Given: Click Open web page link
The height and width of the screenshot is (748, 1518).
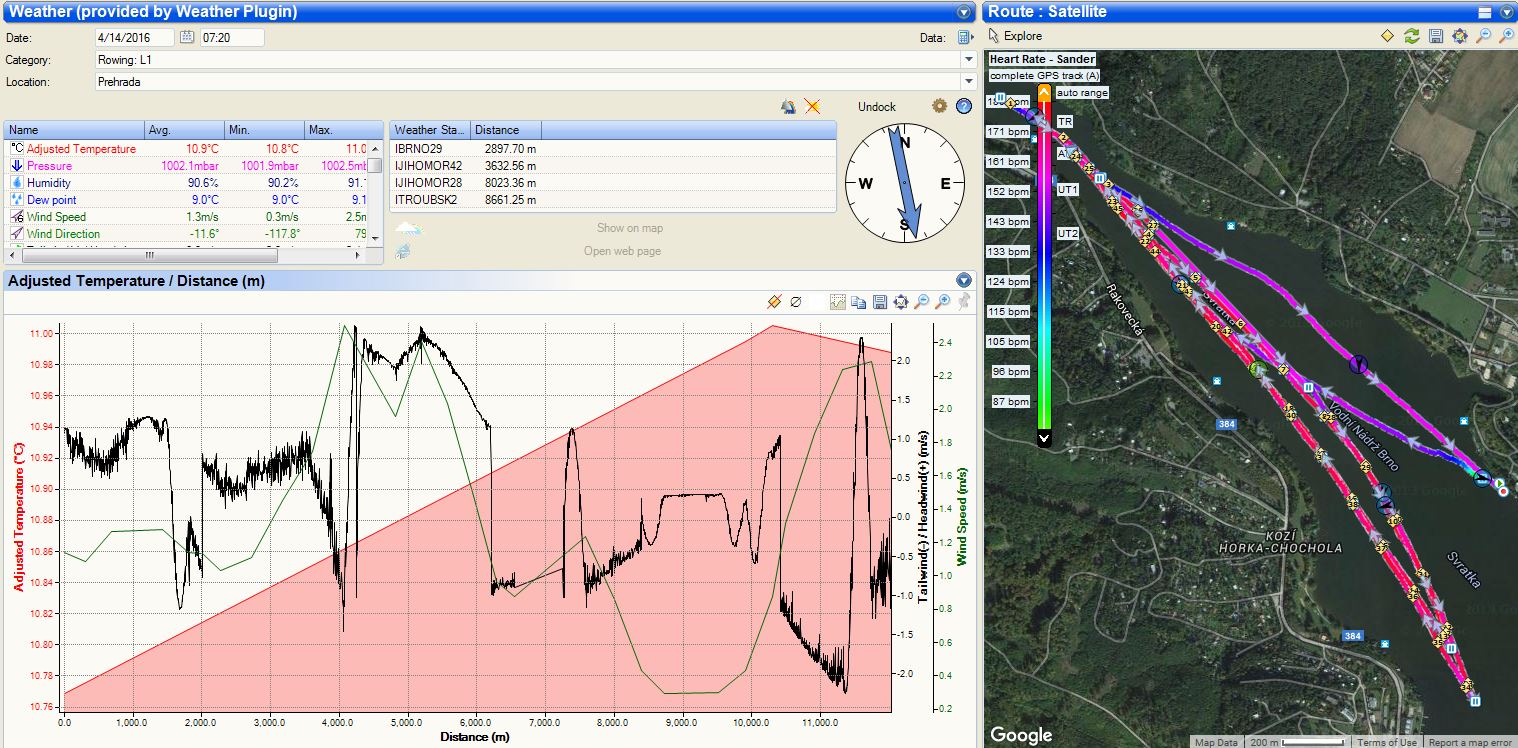Looking at the screenshot, I should point(622,251).
